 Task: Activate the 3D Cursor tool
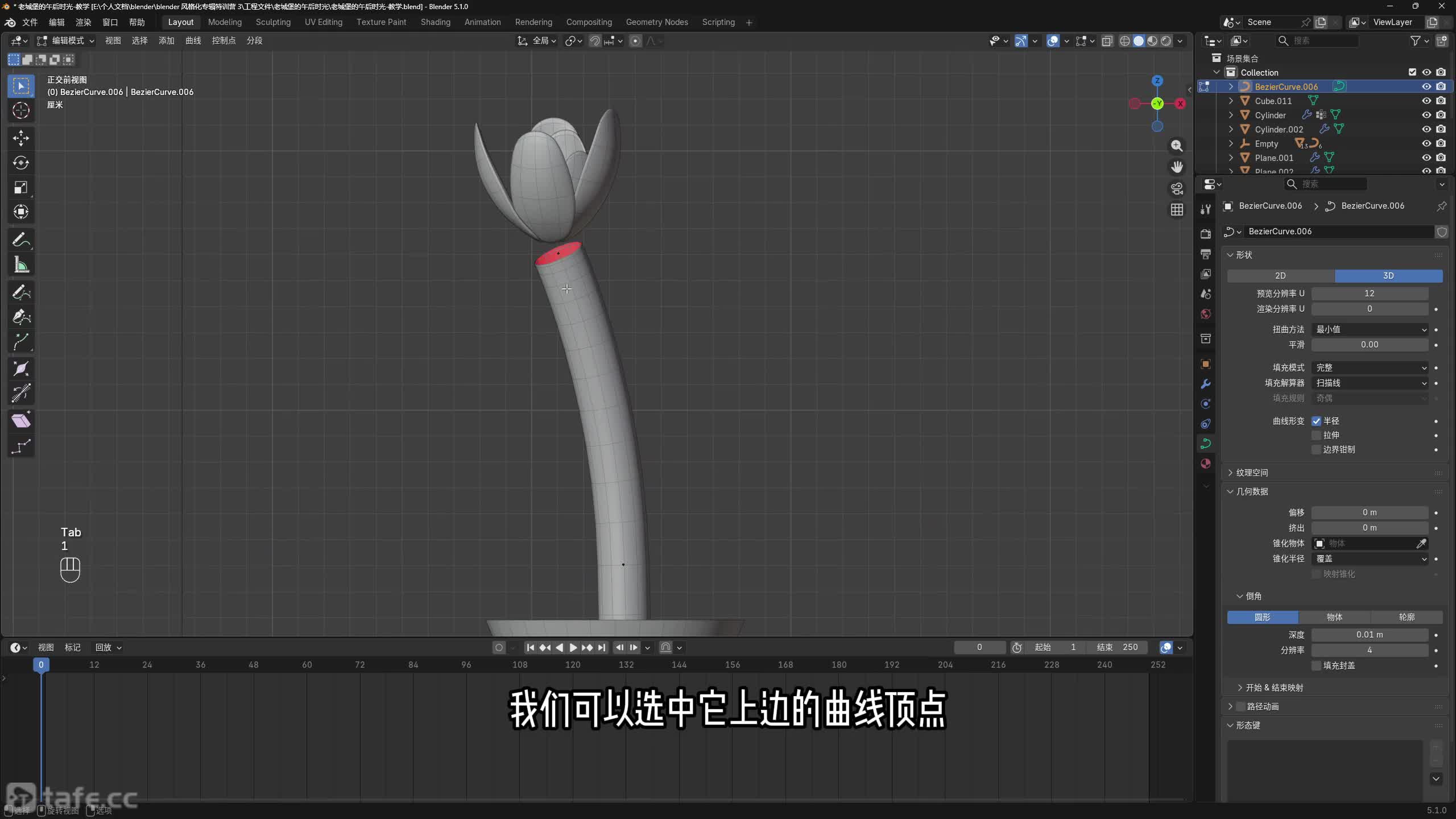(x=21, y=110)
